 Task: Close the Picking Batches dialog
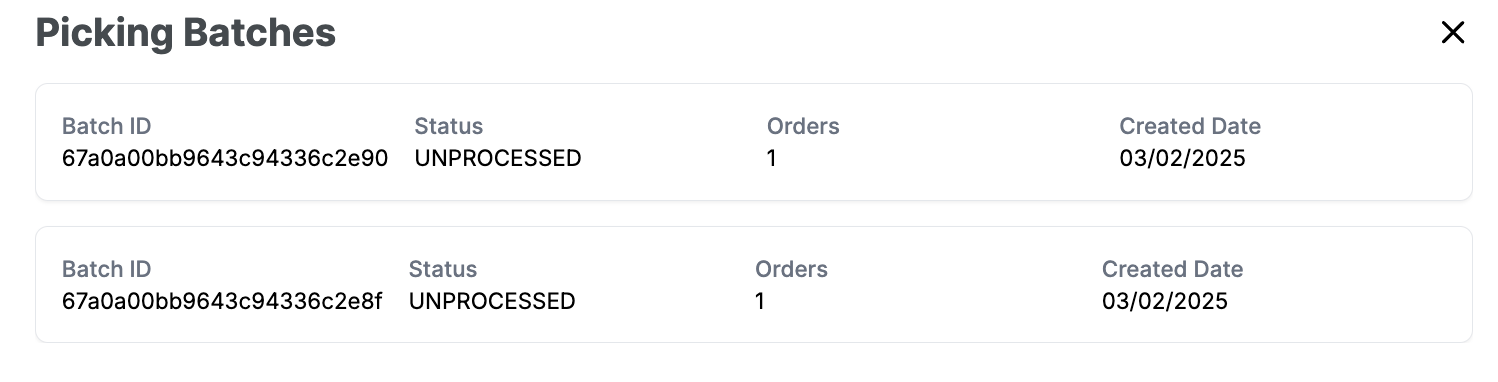coord(1452,33)
